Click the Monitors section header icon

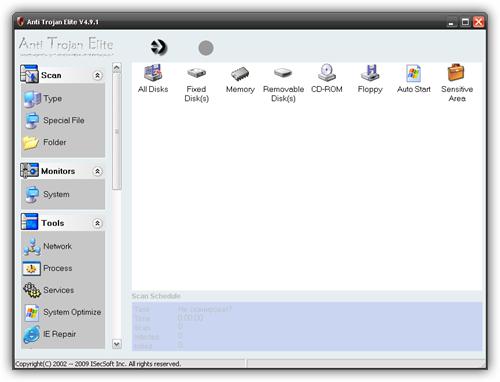click(29, 170)
